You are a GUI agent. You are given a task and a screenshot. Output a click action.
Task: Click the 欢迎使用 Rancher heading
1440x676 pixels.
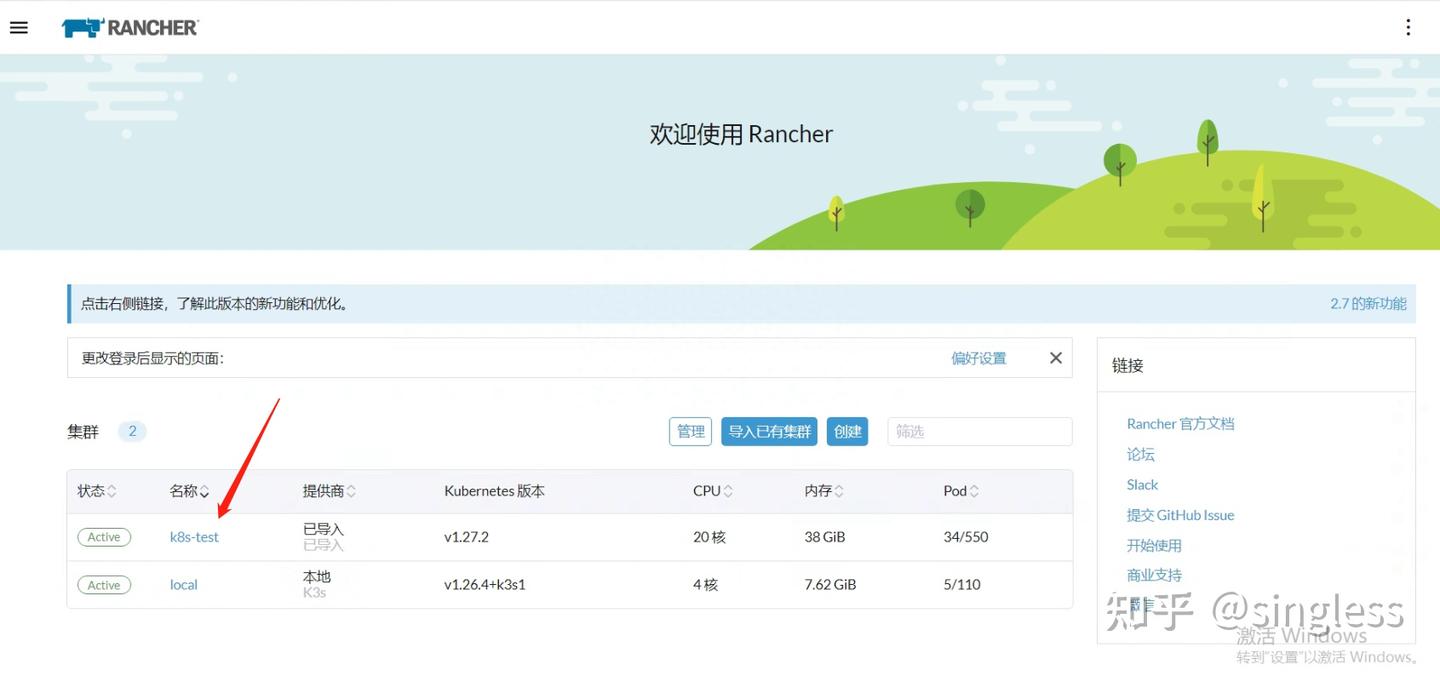[x=741, y=134]
